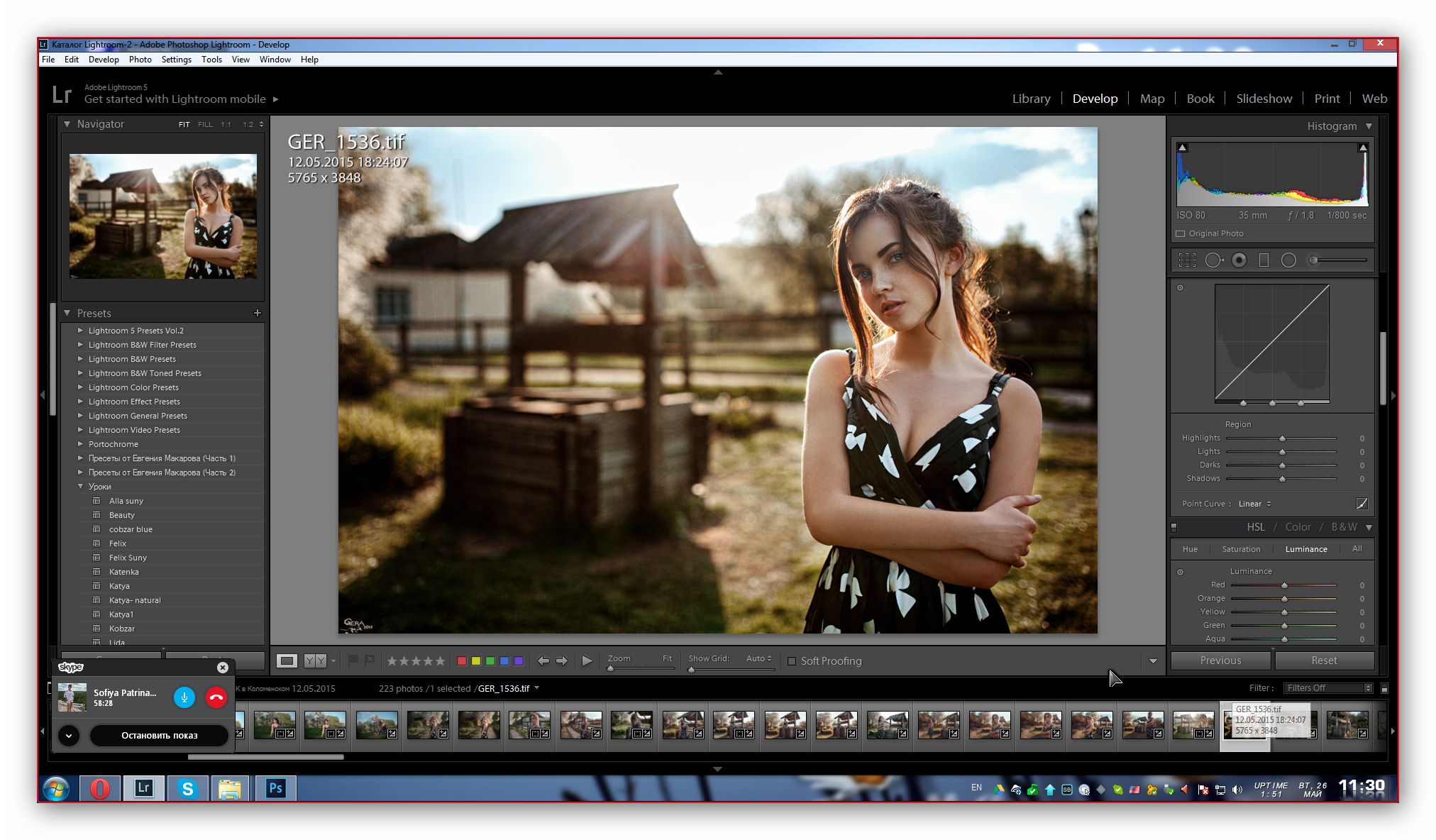This screenshot has height=840, width=1436.
Task: Open the Settings menu
Action: click(177, 60)
